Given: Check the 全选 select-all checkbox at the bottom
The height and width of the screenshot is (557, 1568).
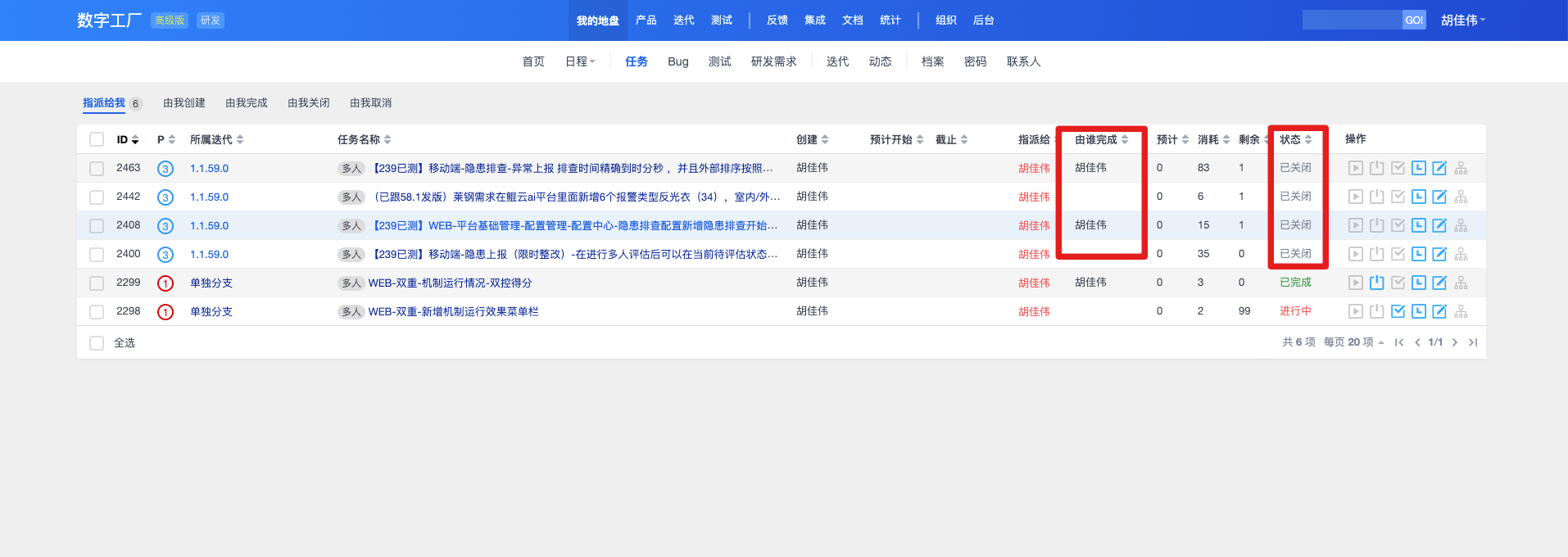Looking at the screenshot, I should (x=97, y=343).
